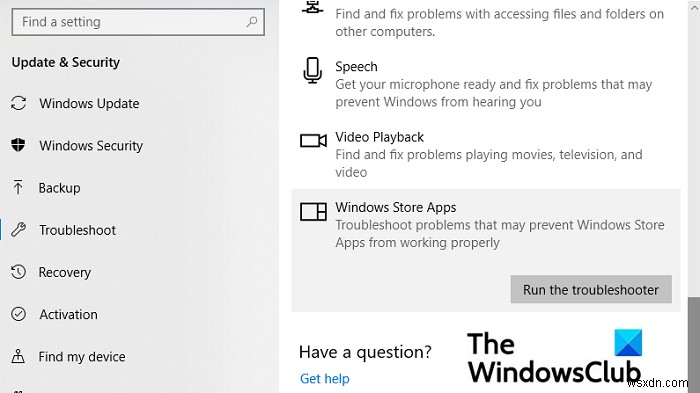The height and width of the screenshot is (393, 700).
Task: Click the Video Playback camera icon
Action: (x=313, y=141)
